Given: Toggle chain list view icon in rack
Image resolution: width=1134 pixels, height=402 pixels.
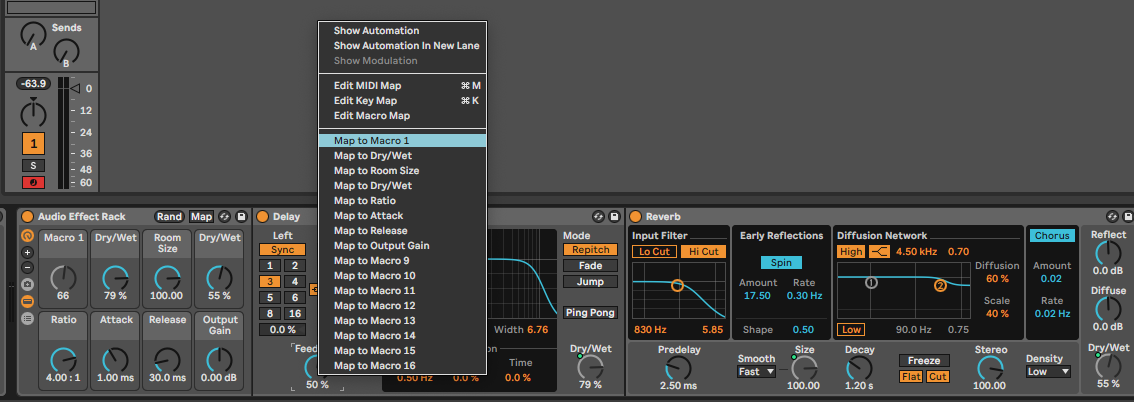Looking at the screenshot, I should click(27, 317).
